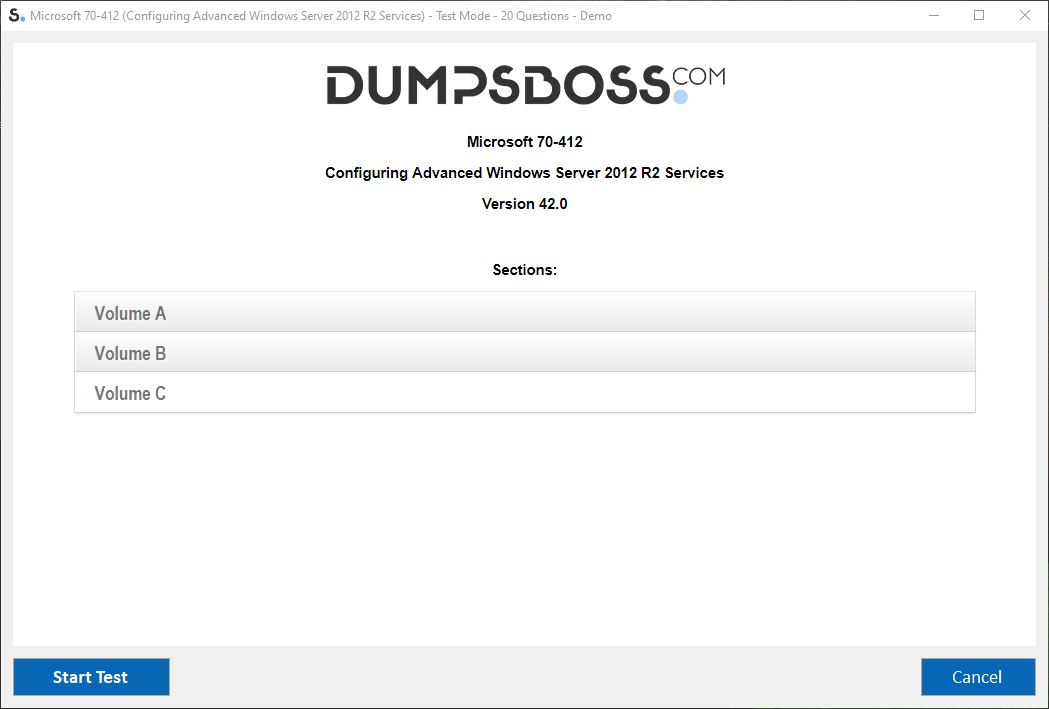Image resolution: width=1049 pixels, height=709 pixels.
Task: Select the Volume C section row
Action: pos(524,393)
